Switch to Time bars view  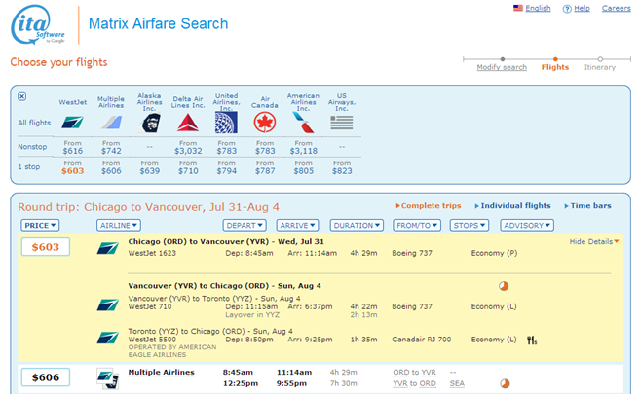pos(588,205)
